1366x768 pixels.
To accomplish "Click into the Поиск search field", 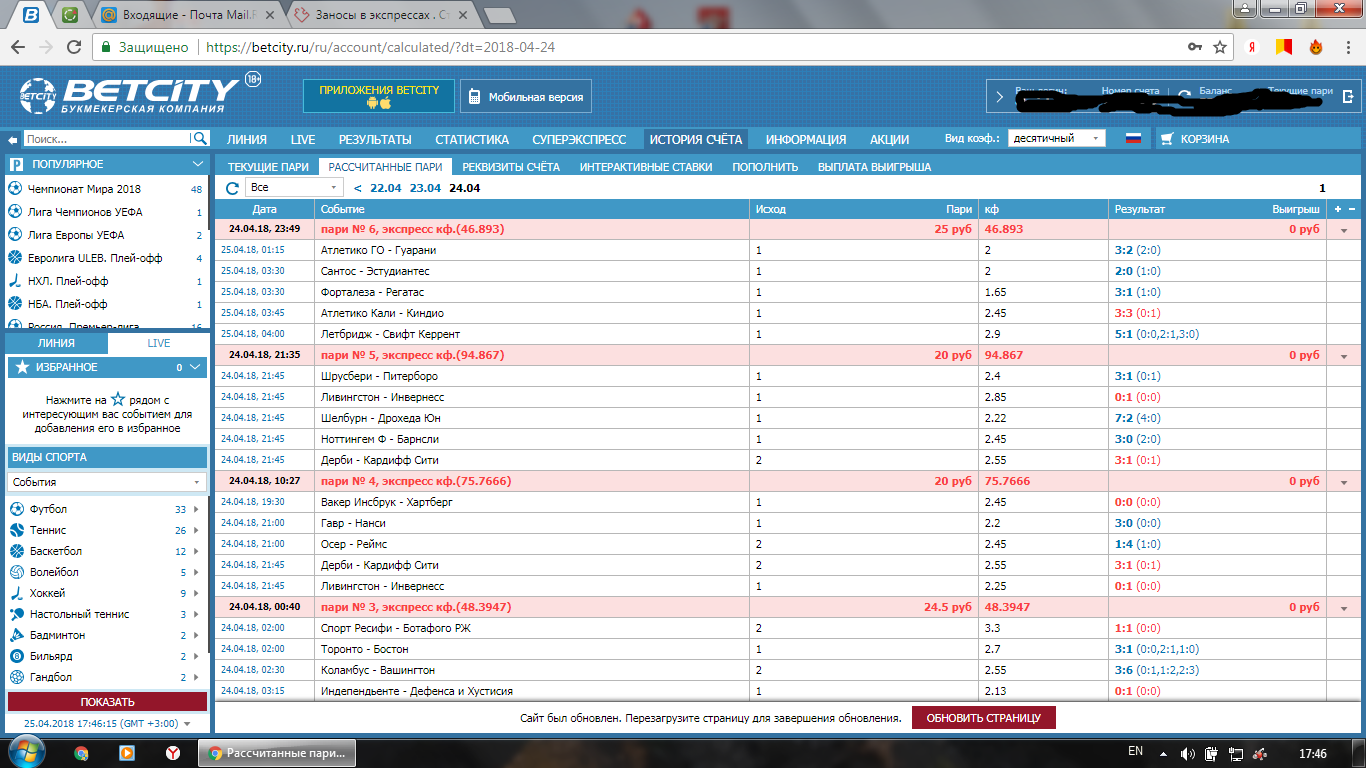I will (x=105, y=139).
